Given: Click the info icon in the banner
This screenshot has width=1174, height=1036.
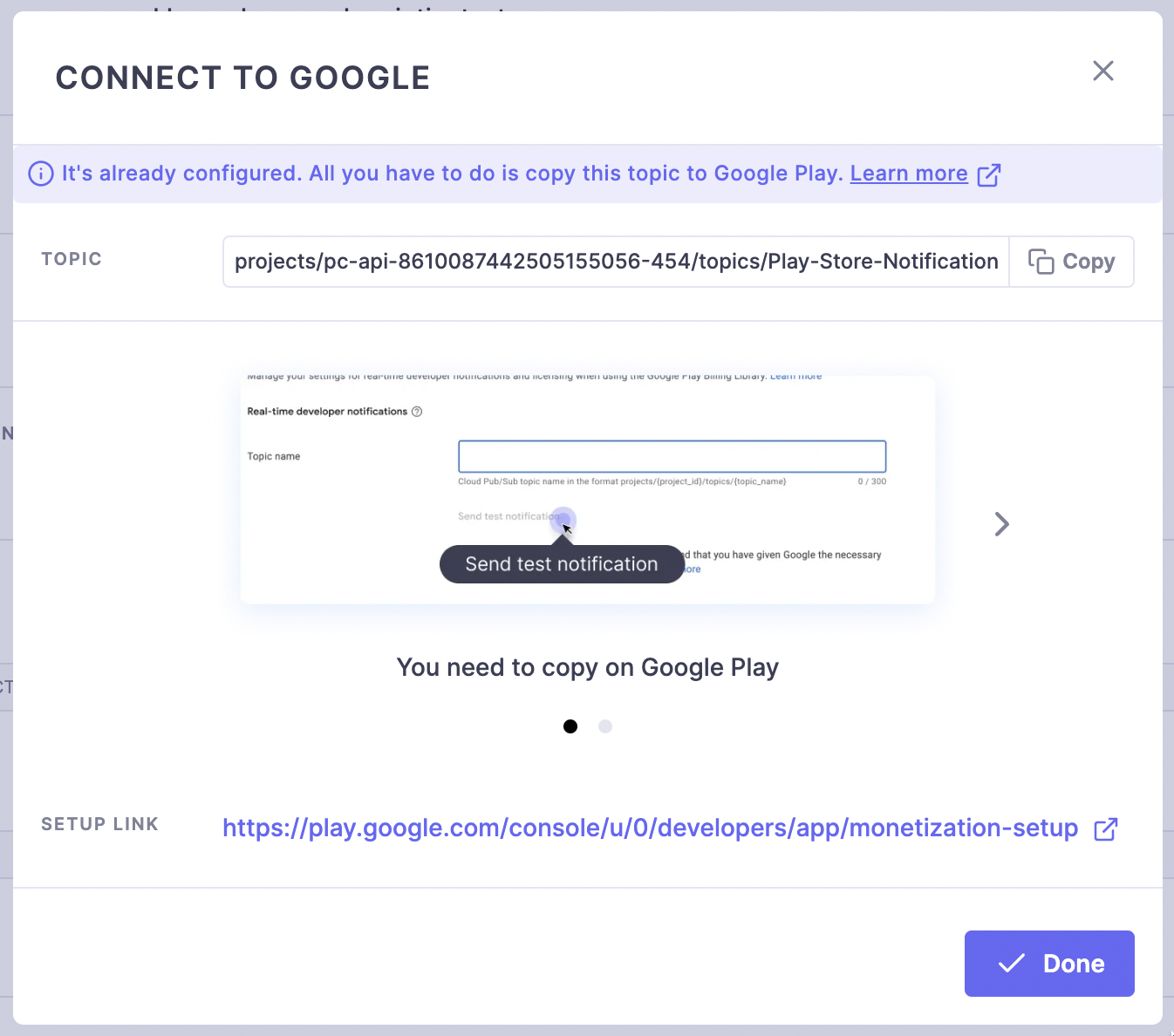Looking at the screenshot, I should click(x=41, y=174).
